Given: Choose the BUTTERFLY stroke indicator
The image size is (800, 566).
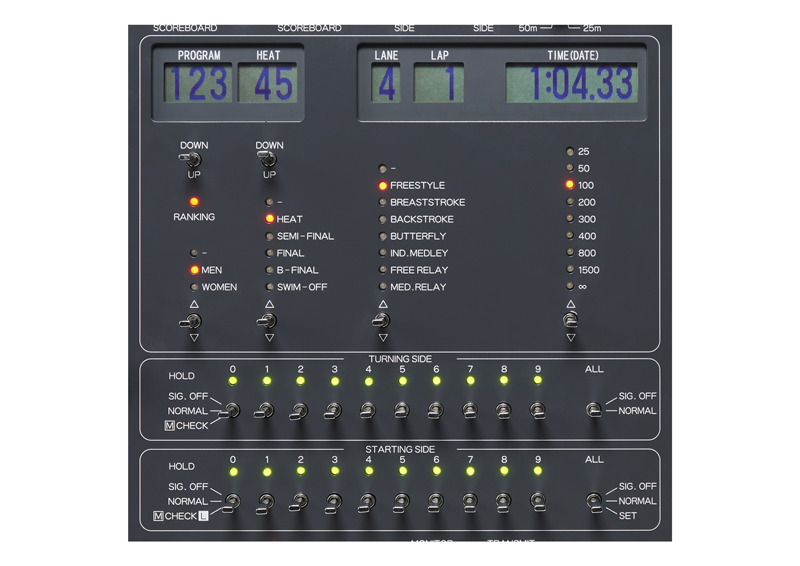Looking at the screenshot, I should [x=382, y=236].
